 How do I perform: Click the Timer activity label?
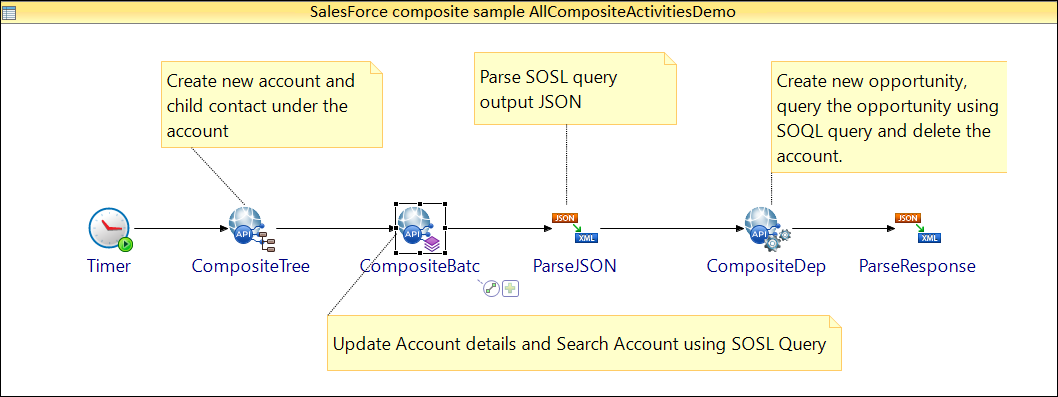[109, 266]
